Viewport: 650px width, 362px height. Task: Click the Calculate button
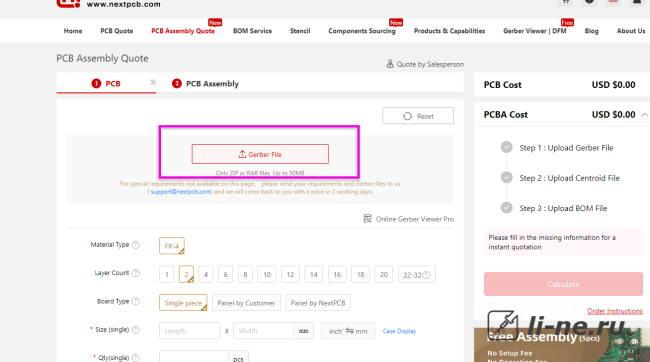[x=563, y=284]
